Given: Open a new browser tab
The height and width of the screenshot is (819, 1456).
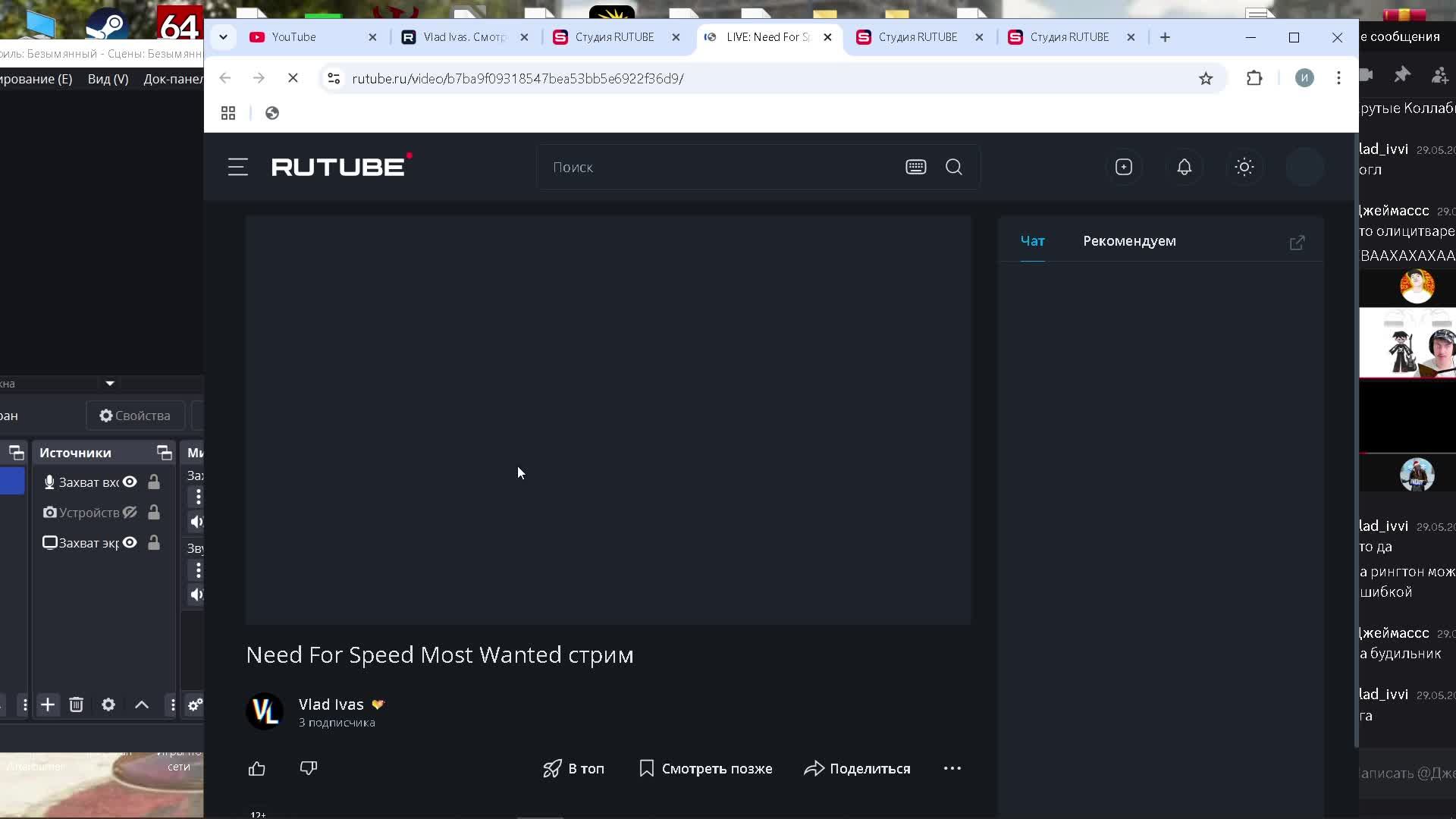Looking at the screenshot, I should [1166, 37].
